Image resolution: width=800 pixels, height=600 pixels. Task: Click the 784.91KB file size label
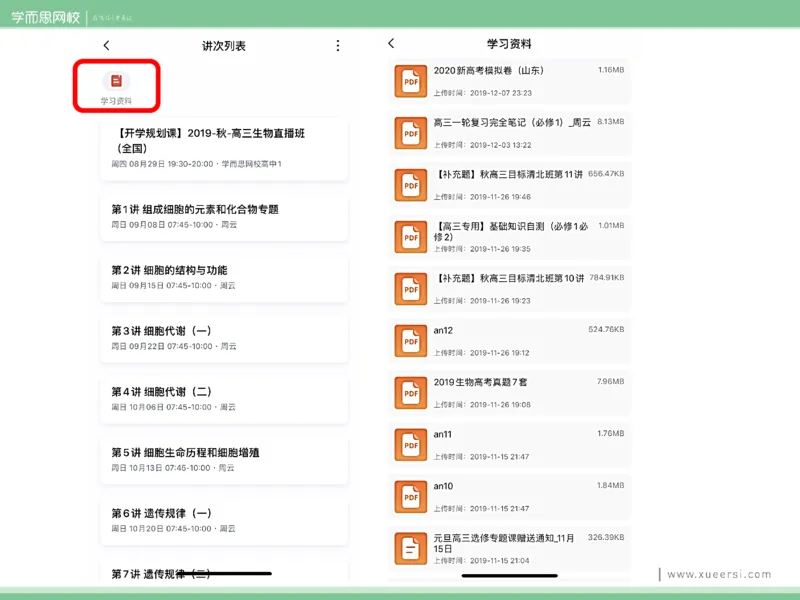[607, 278]
